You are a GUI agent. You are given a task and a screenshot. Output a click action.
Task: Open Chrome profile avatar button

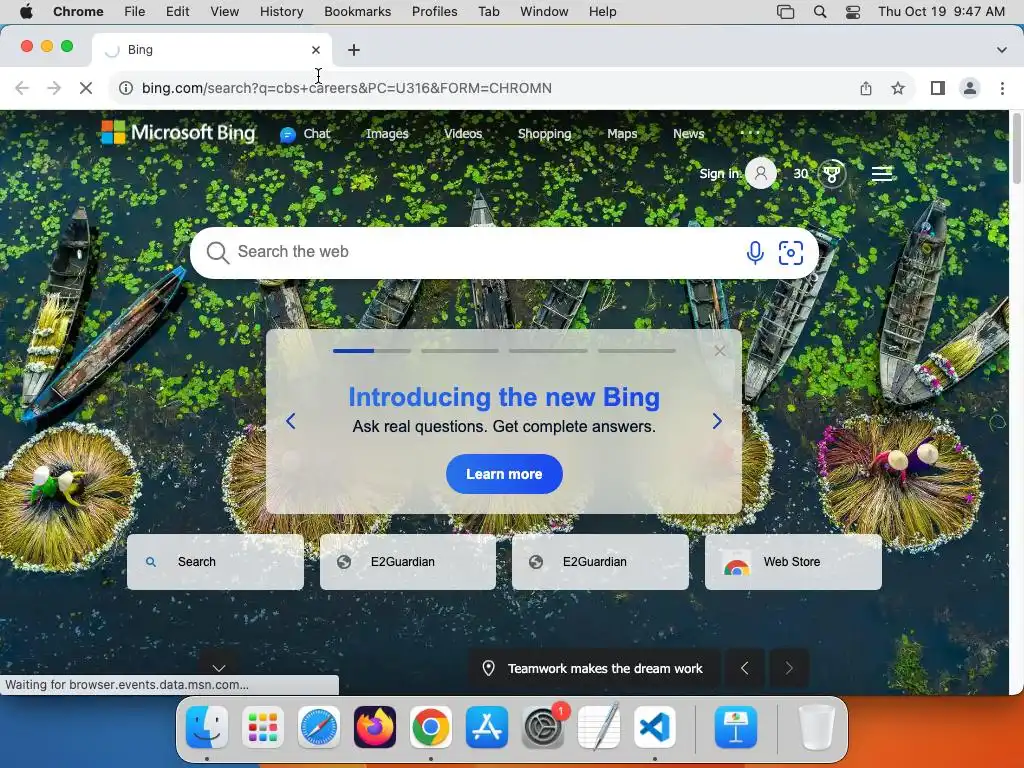click(970, 88)
